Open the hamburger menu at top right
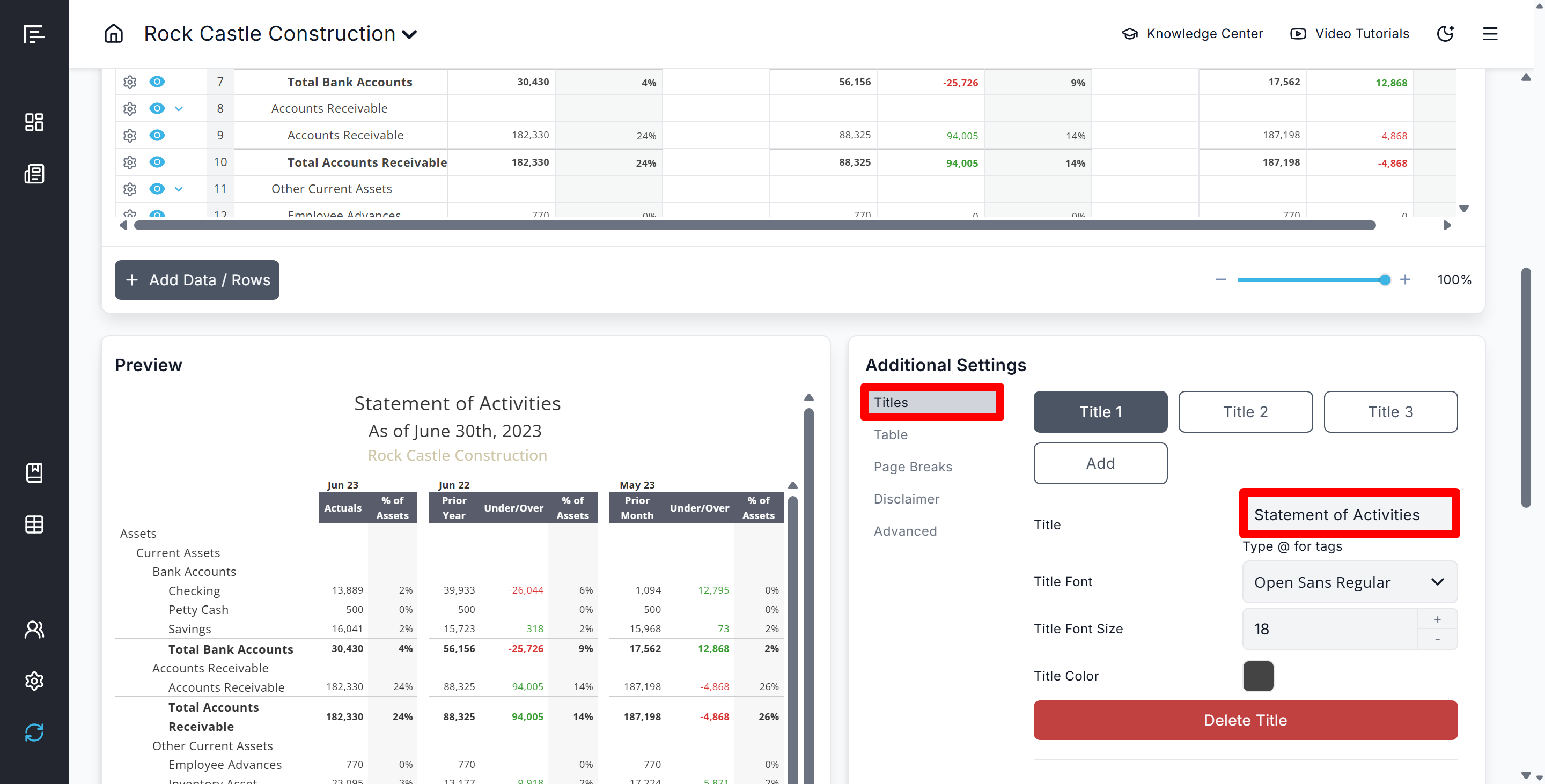Viewport: 1545px width, 784px height. tap(1490, 34)
